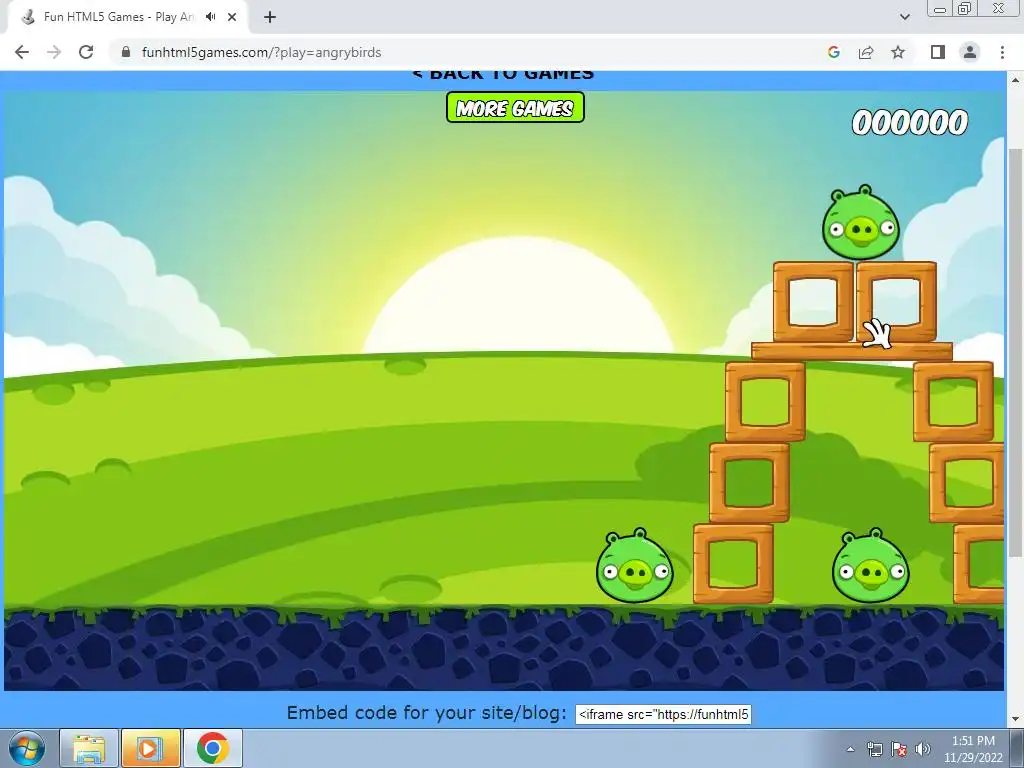
Task: Open the Chrome three-dot menu
Action: (1002, 52)
